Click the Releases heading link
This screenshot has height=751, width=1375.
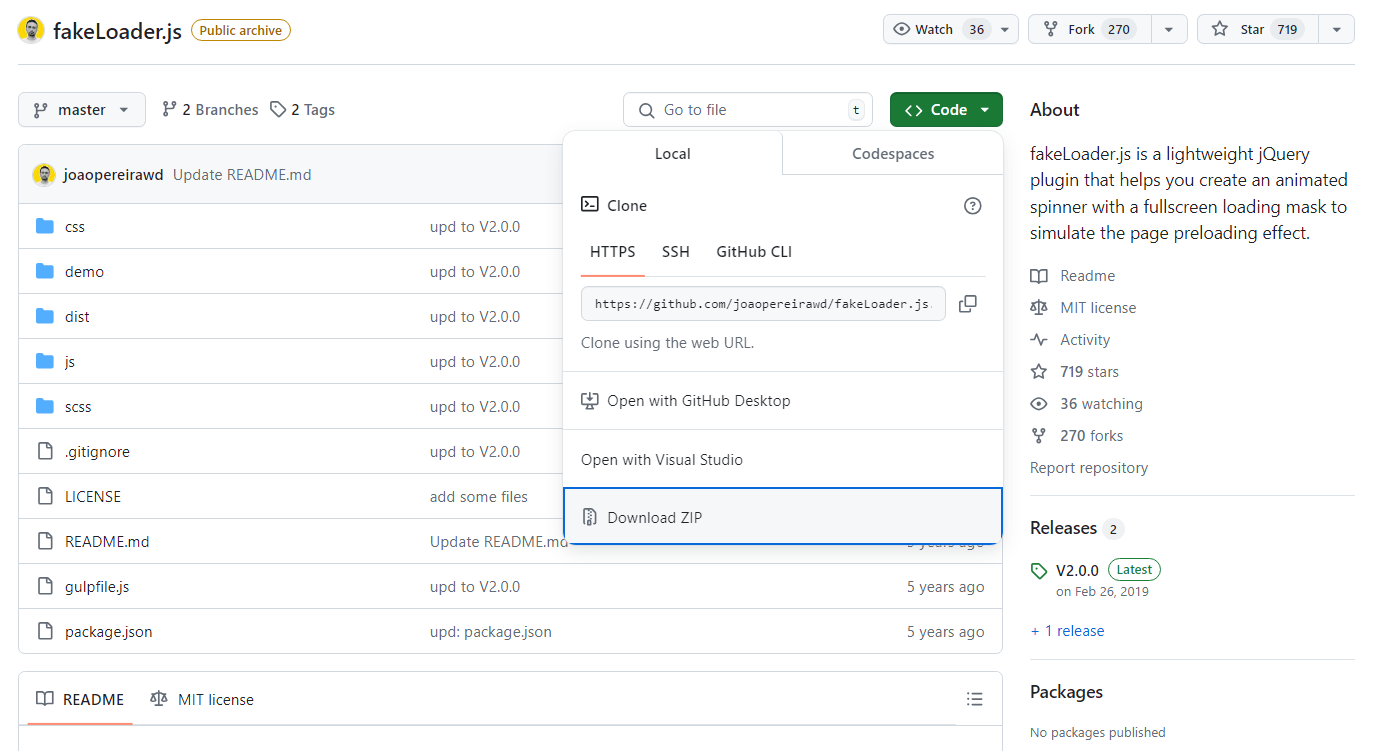coord(1063,528)
